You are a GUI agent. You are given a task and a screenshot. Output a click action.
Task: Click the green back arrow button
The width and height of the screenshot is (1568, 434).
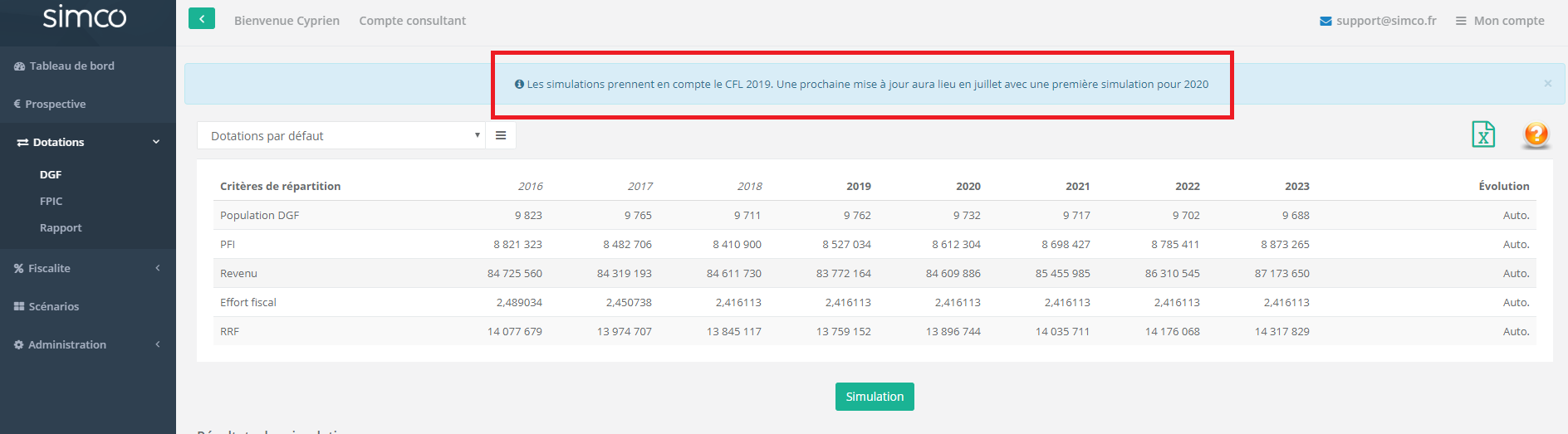click(x=201, y=18)
